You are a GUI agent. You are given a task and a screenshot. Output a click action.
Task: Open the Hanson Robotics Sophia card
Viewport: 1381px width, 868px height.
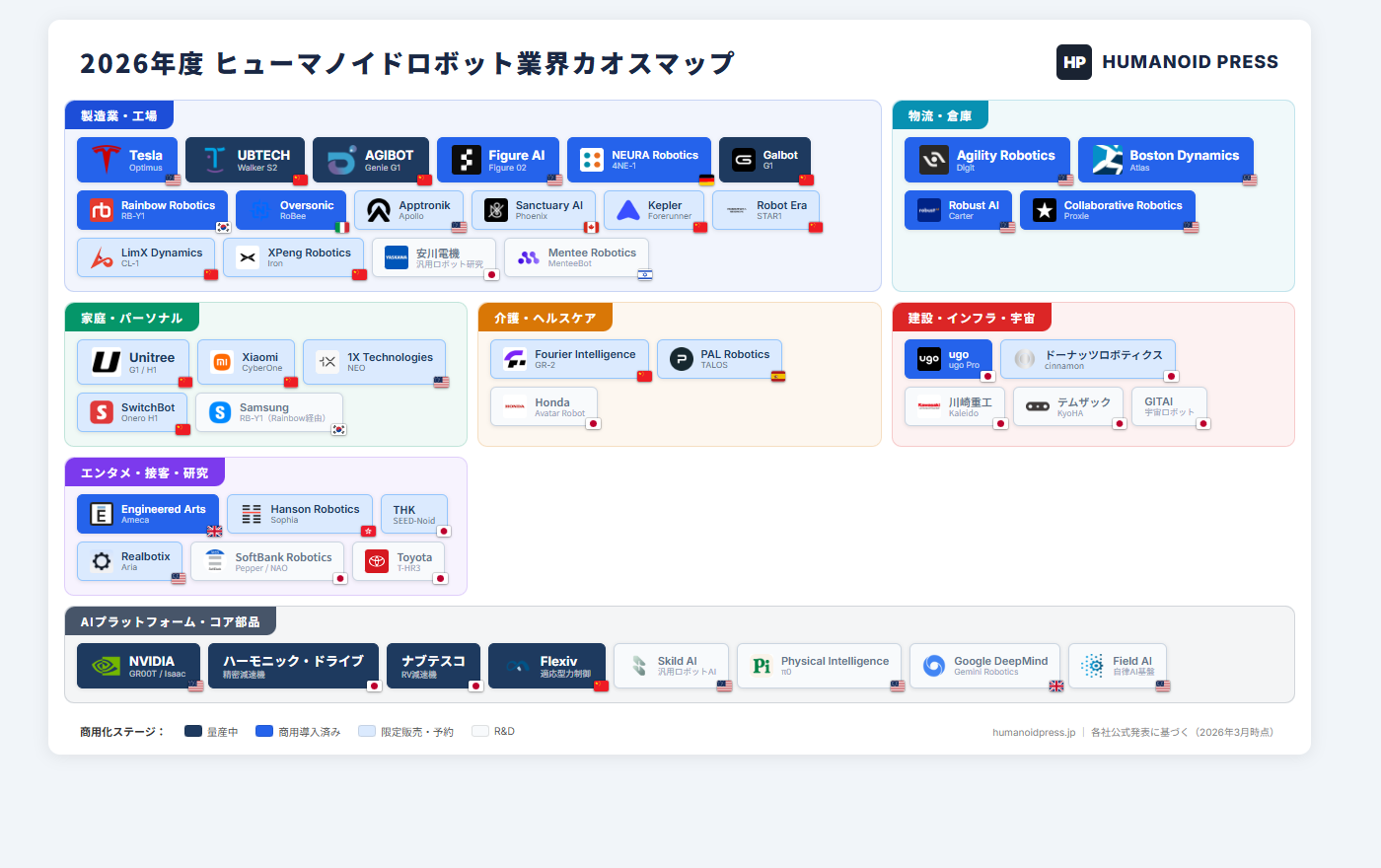300,514
